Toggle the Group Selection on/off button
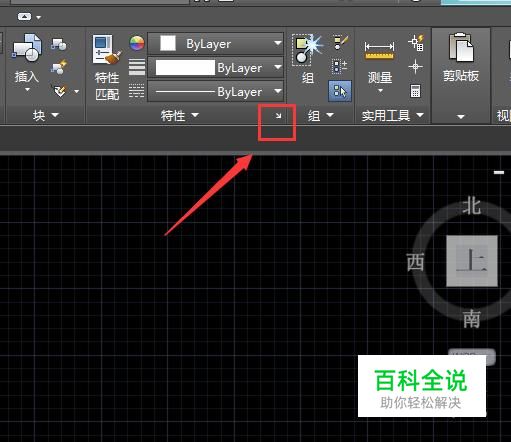The image size is (511, 442). tap(340, 90)
